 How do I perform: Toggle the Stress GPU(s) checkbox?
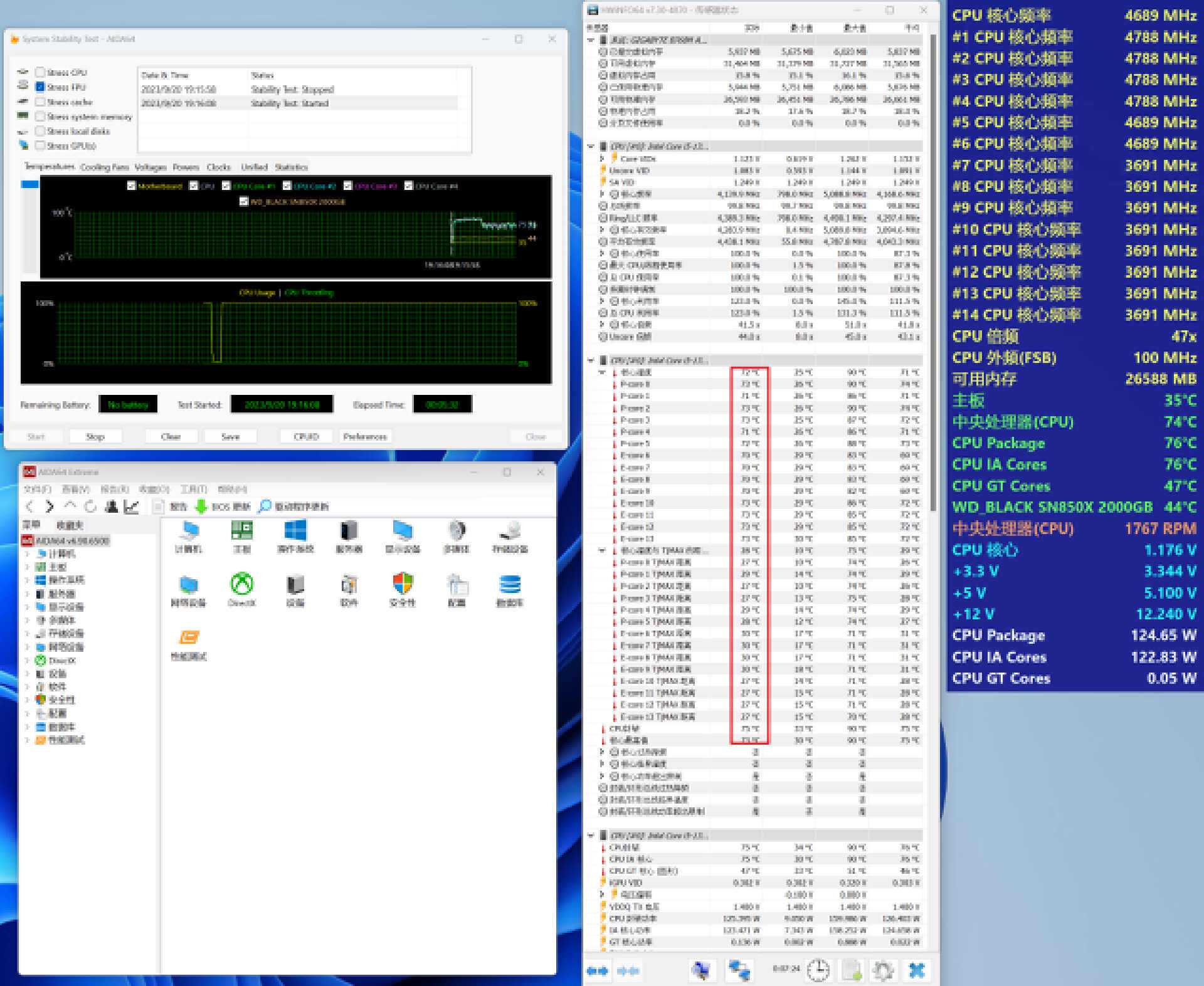[x=40, y=145]
